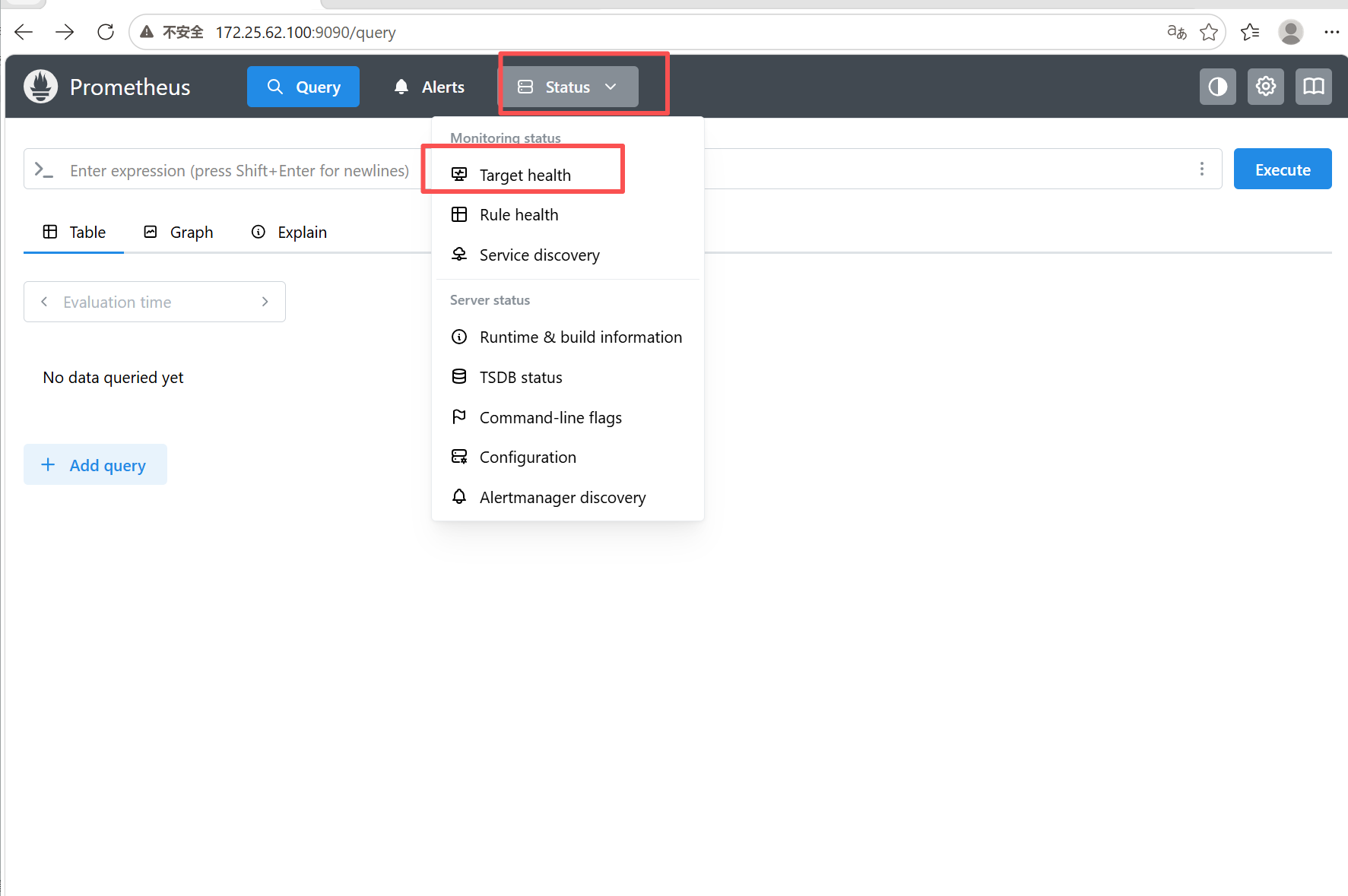Open the documentation book icon

[1313, 87]
